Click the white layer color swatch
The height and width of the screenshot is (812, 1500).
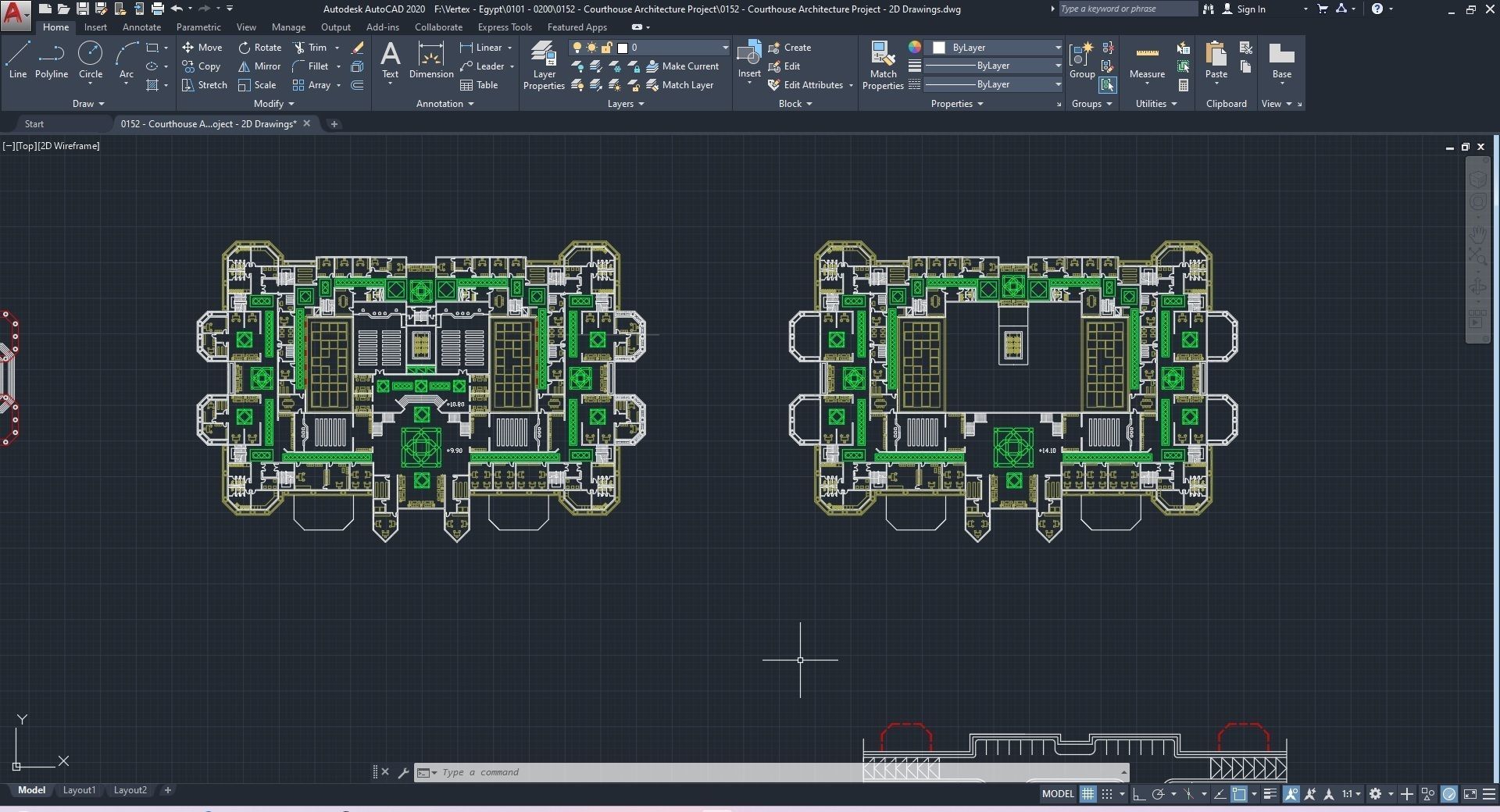[623, 48]
